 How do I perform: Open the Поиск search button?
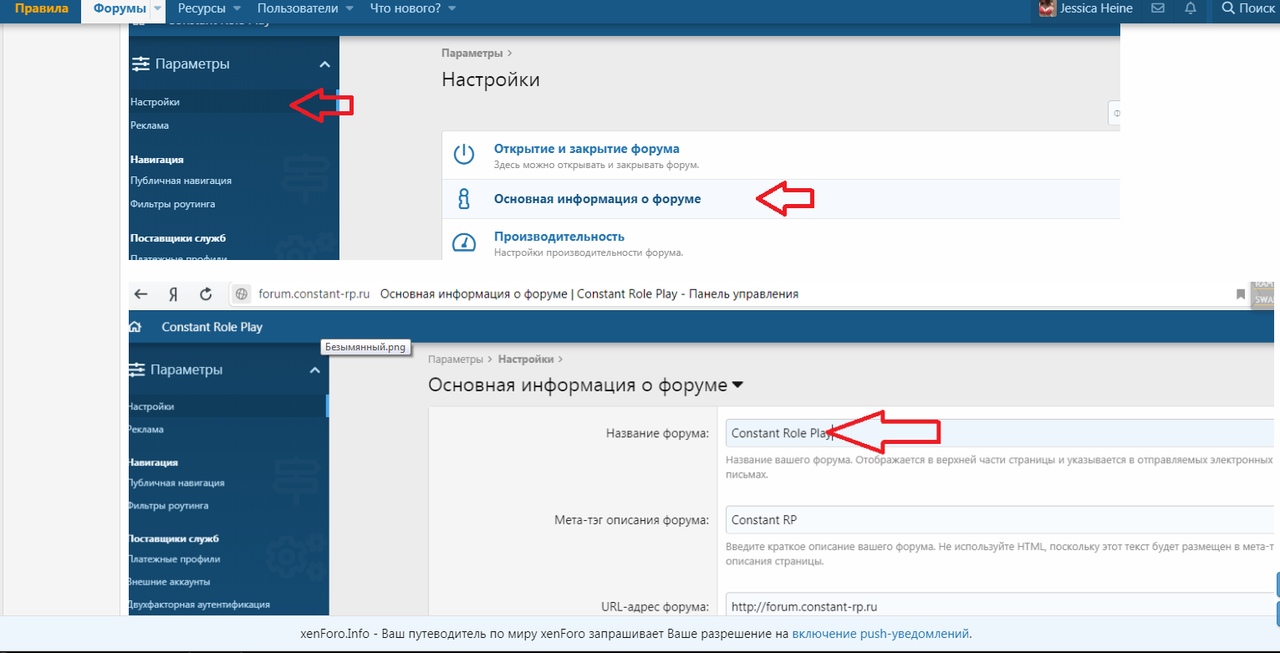(1248, 9)
